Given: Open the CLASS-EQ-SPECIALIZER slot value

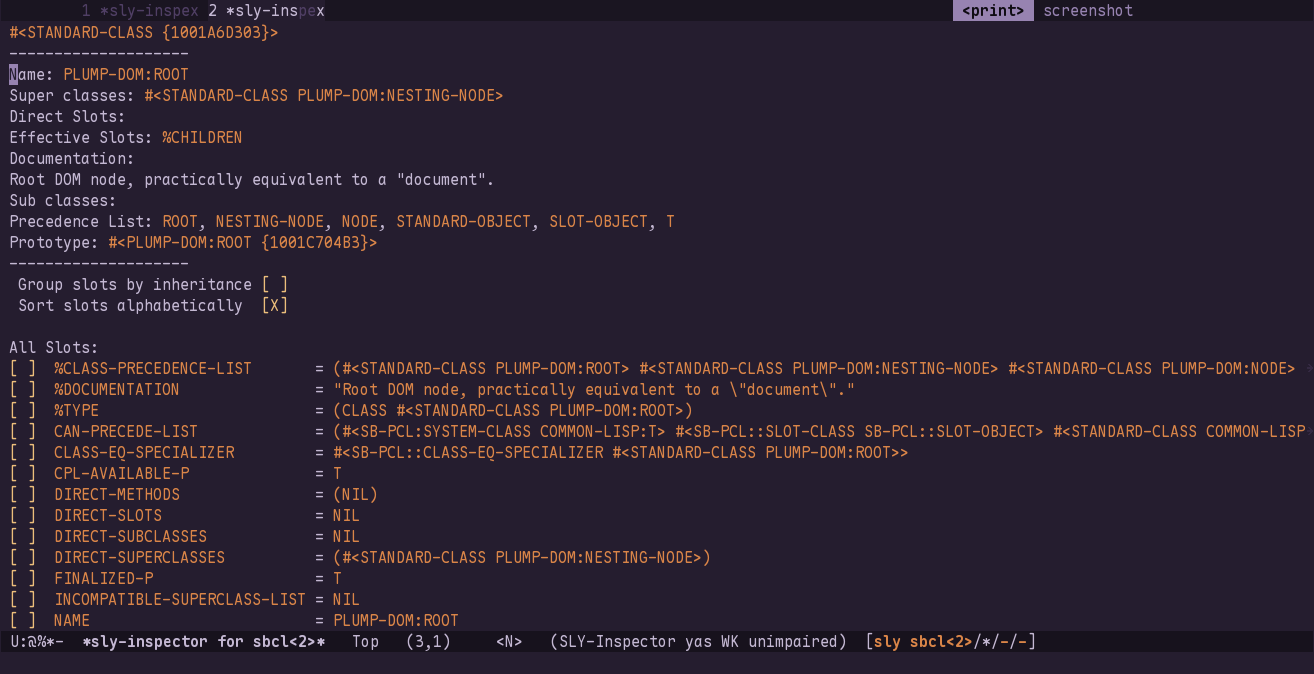Looking at the screenshot, I should click(621, 453).
